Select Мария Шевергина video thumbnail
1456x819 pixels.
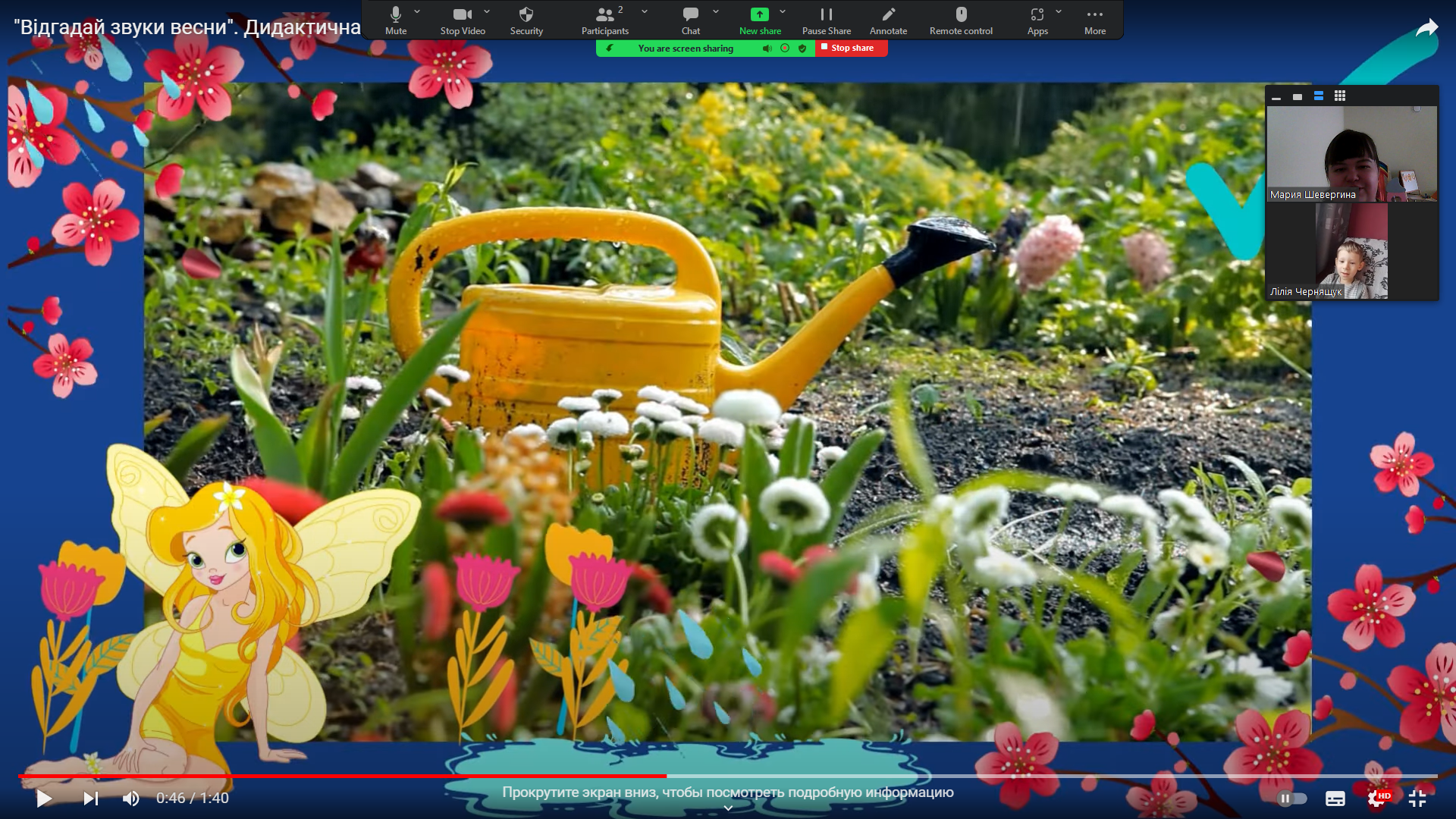[x=1351, y=154]
